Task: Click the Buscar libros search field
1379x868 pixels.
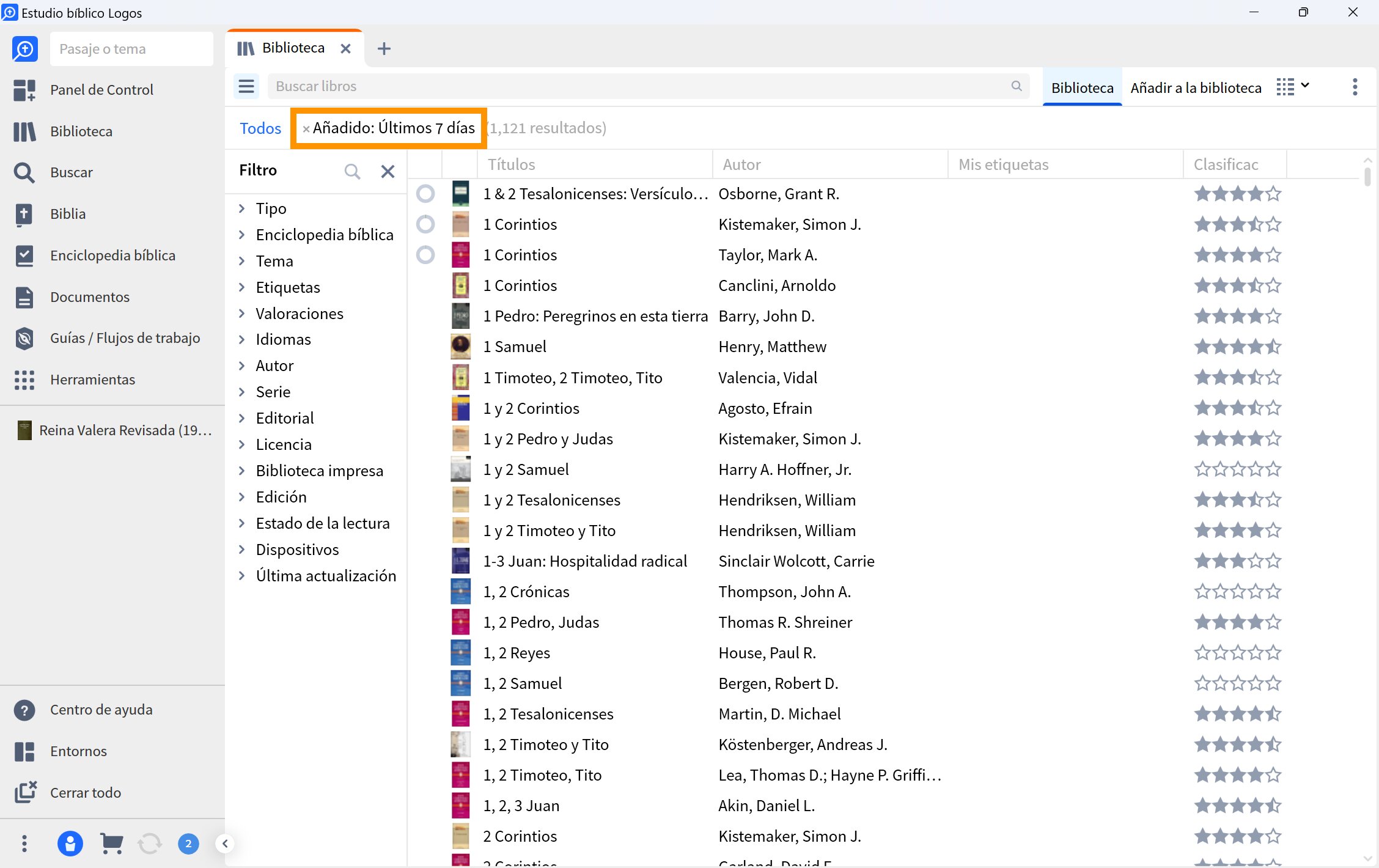Action: pos(648,86)
